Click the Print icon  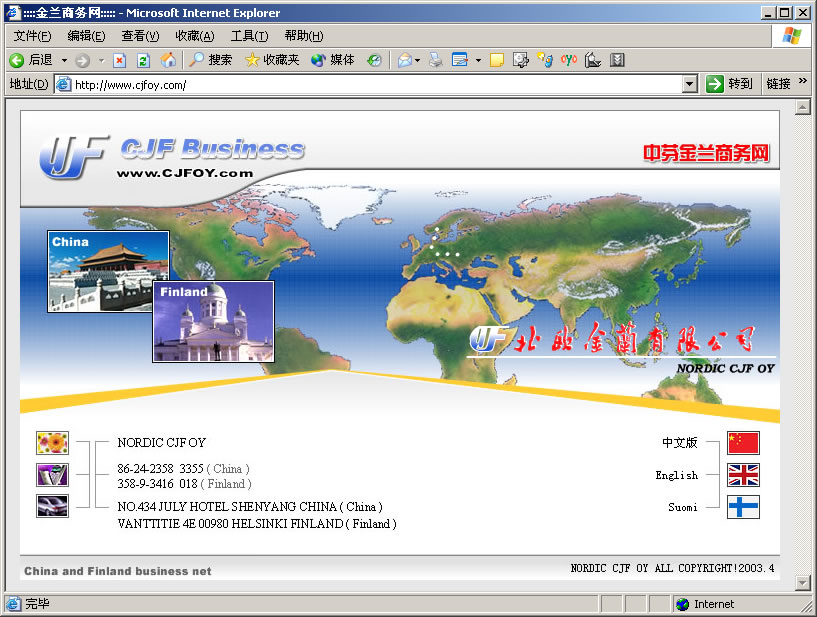pos(436,60)
